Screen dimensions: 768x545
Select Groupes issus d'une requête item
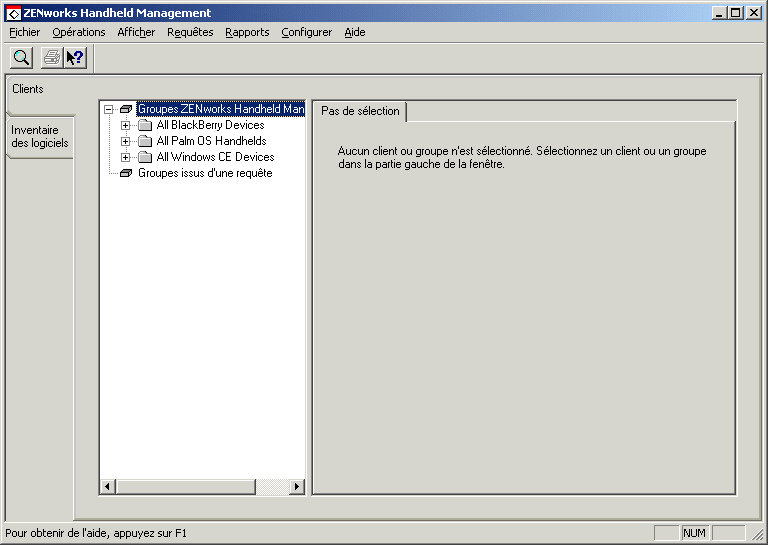pyautogui.click(x=205, y=173)
